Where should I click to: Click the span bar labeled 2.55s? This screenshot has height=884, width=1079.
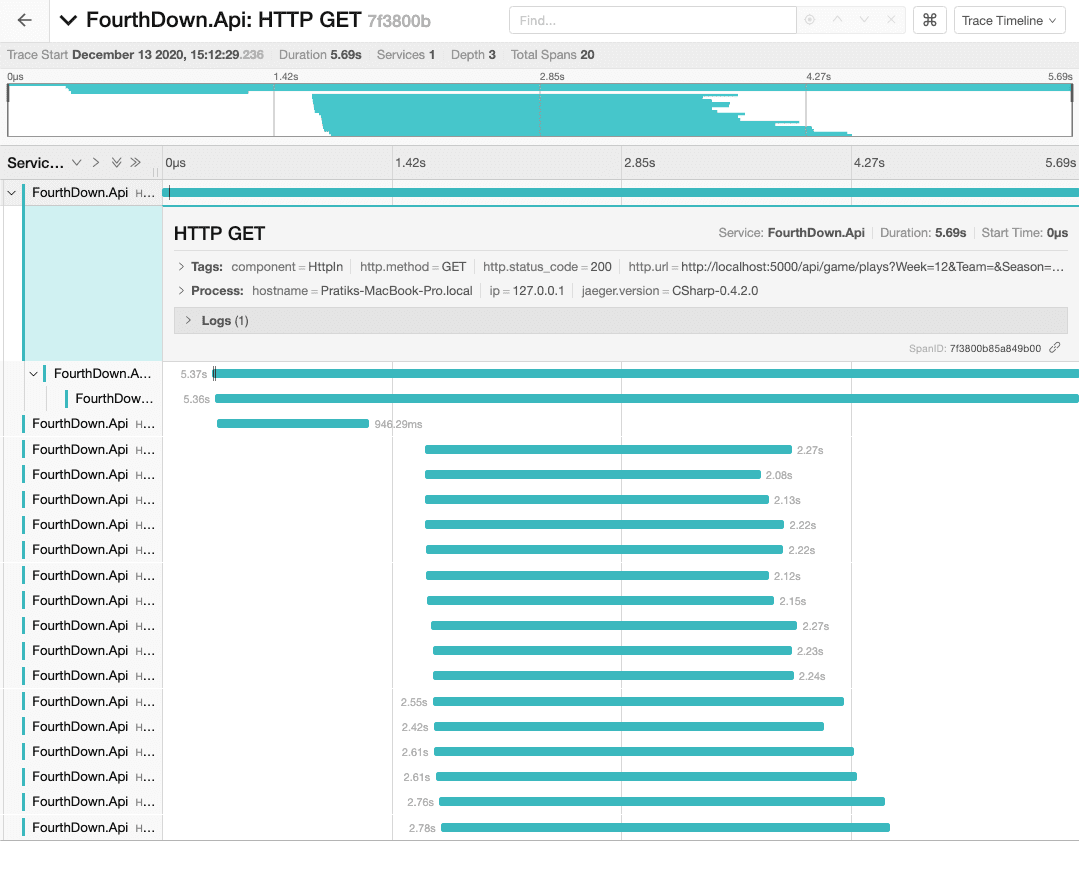coord(638,702)
